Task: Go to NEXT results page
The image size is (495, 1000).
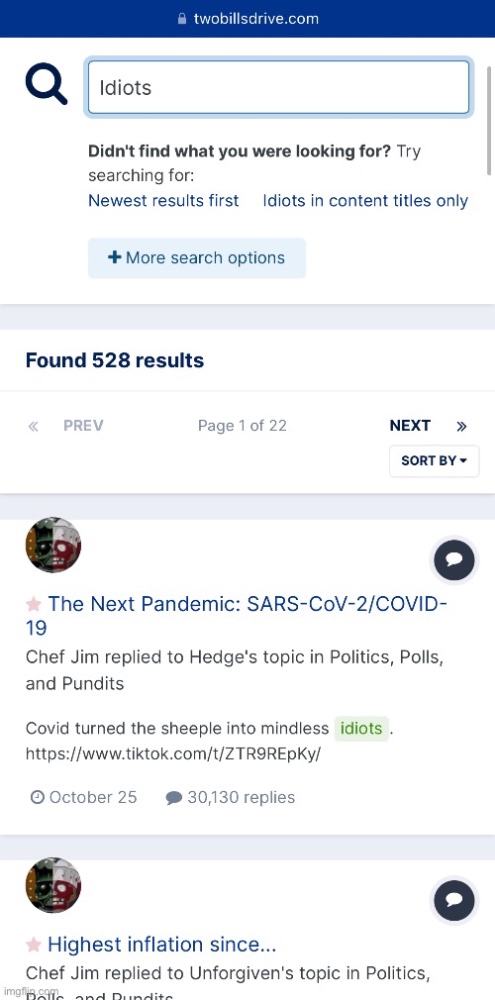Action: click(410, 425)
